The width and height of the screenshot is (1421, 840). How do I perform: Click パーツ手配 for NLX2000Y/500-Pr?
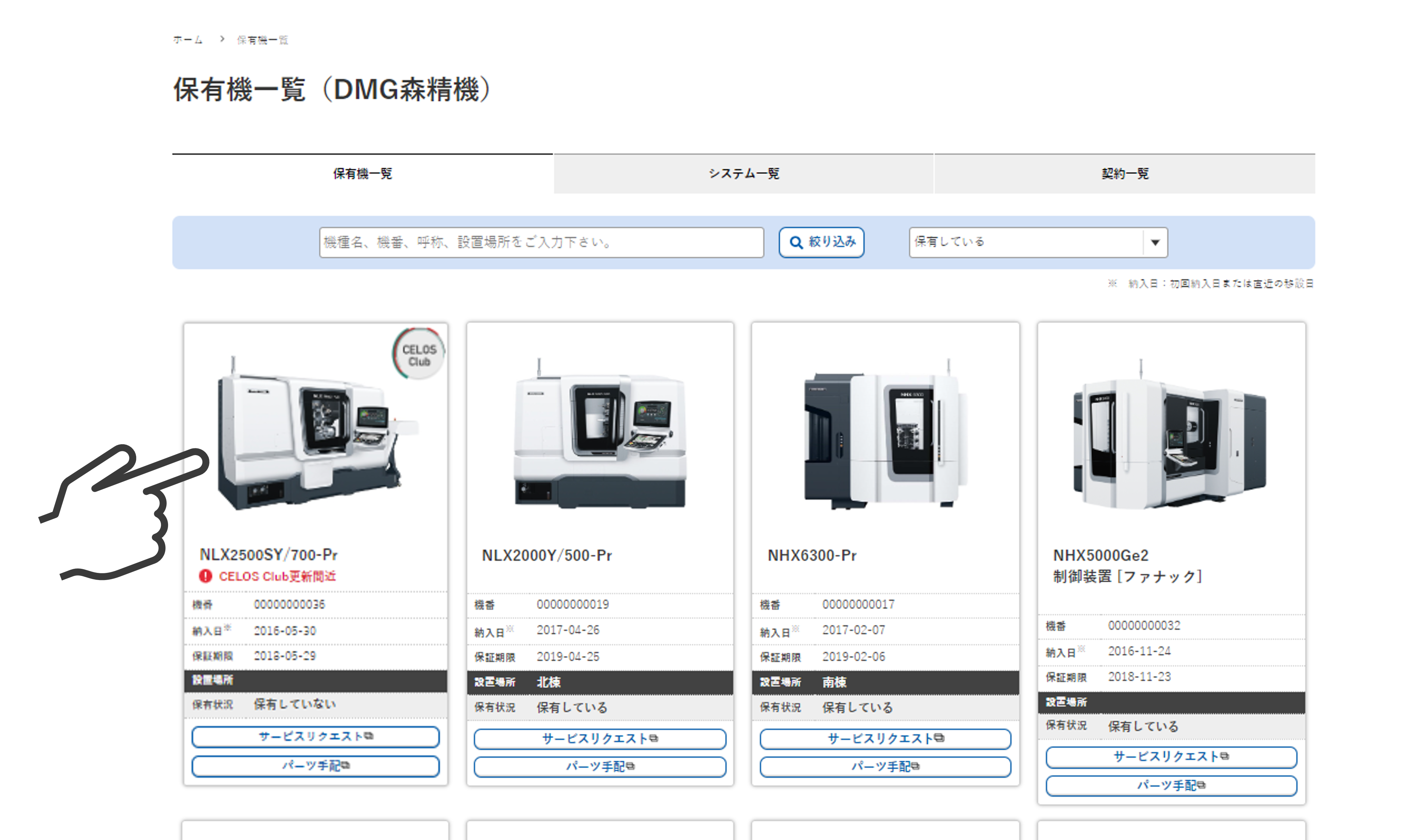click(599, 767)
